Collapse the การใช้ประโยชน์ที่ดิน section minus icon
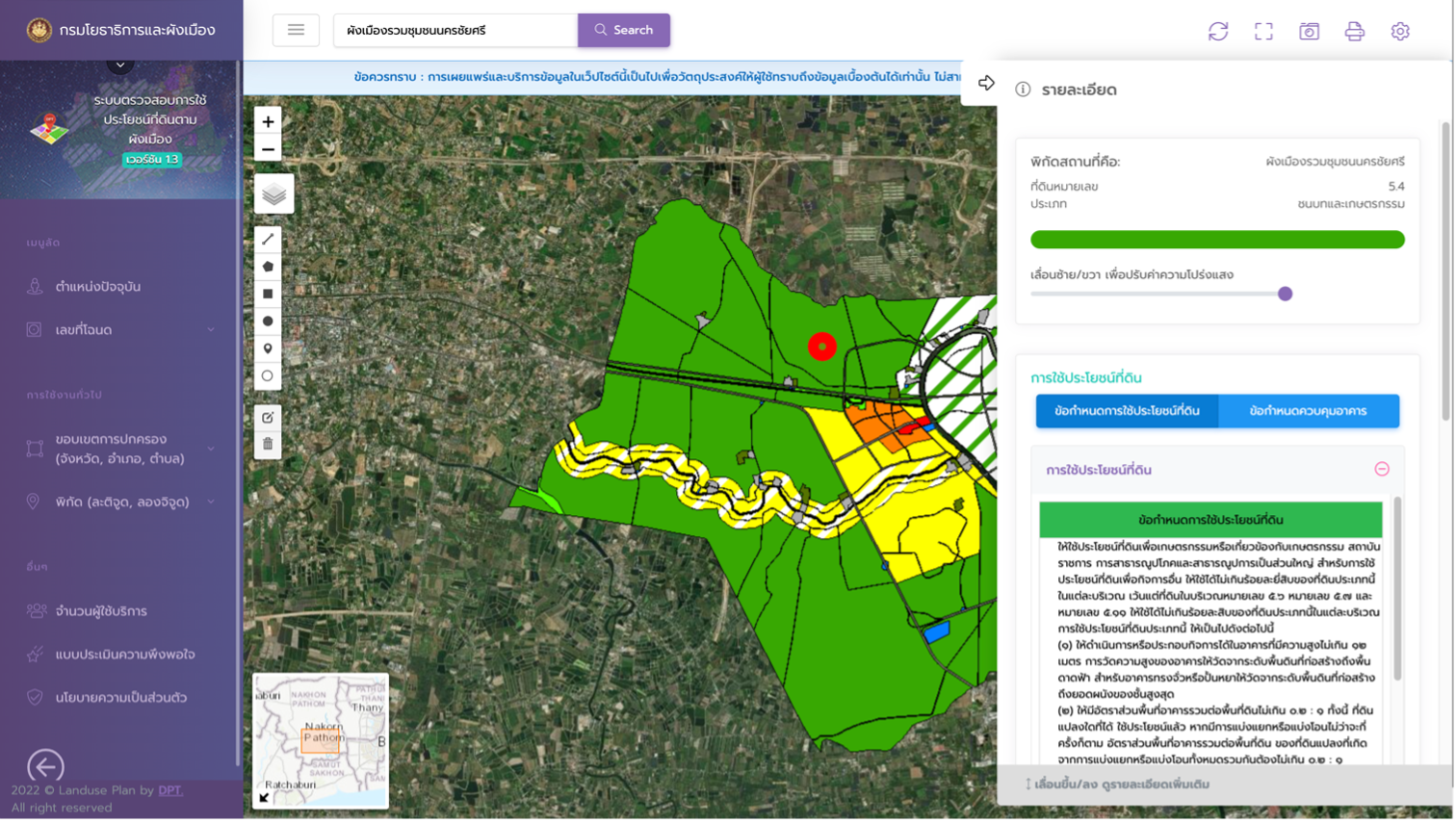Image resolution: width=1456 pixels, height=823 pixels. click(1382, 469)
